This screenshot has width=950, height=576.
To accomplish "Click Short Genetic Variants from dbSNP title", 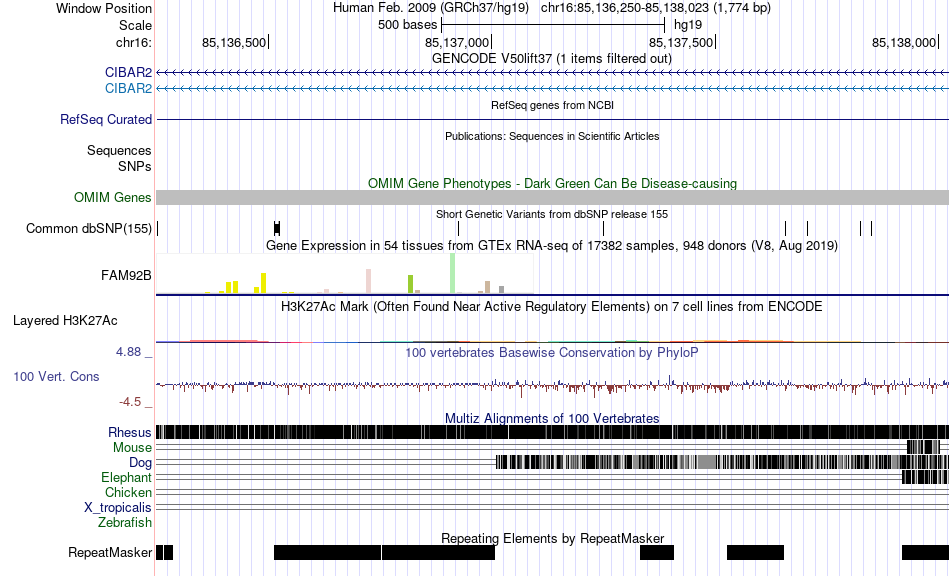I will click(552, 214).
